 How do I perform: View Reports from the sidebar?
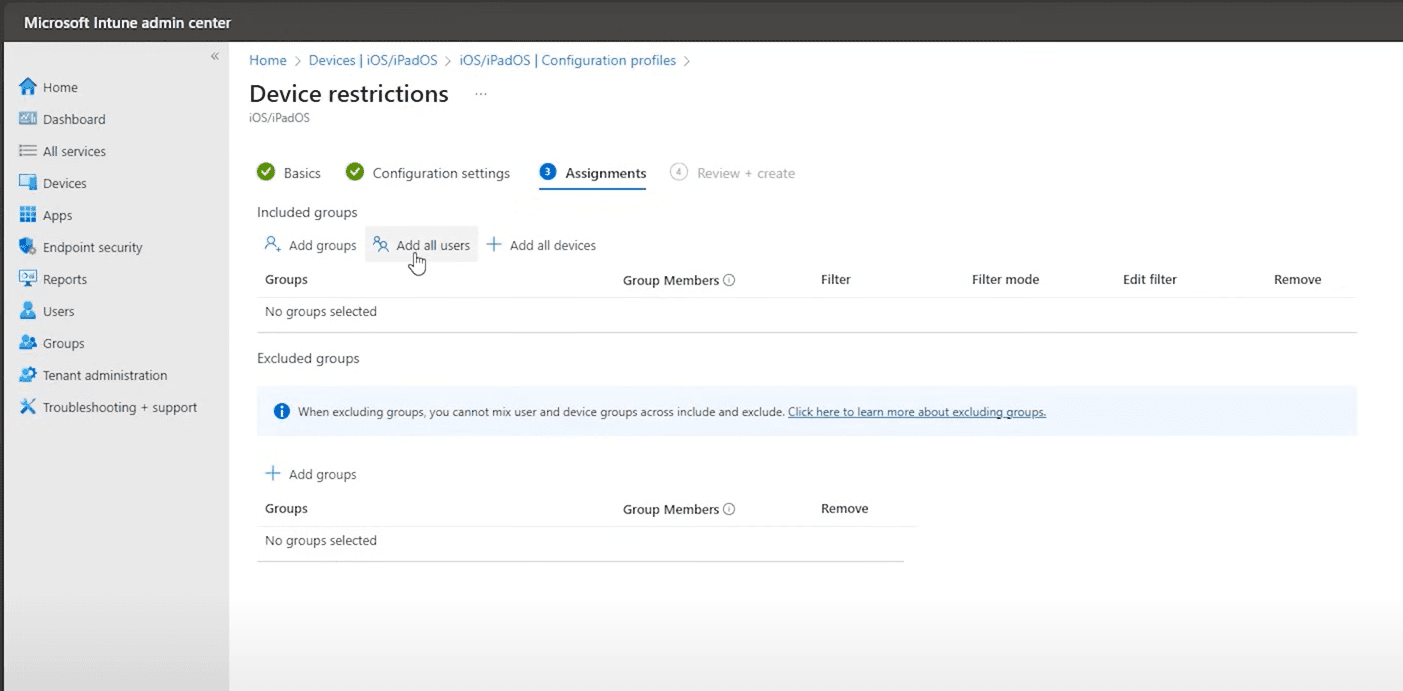(x=64, y=279)
